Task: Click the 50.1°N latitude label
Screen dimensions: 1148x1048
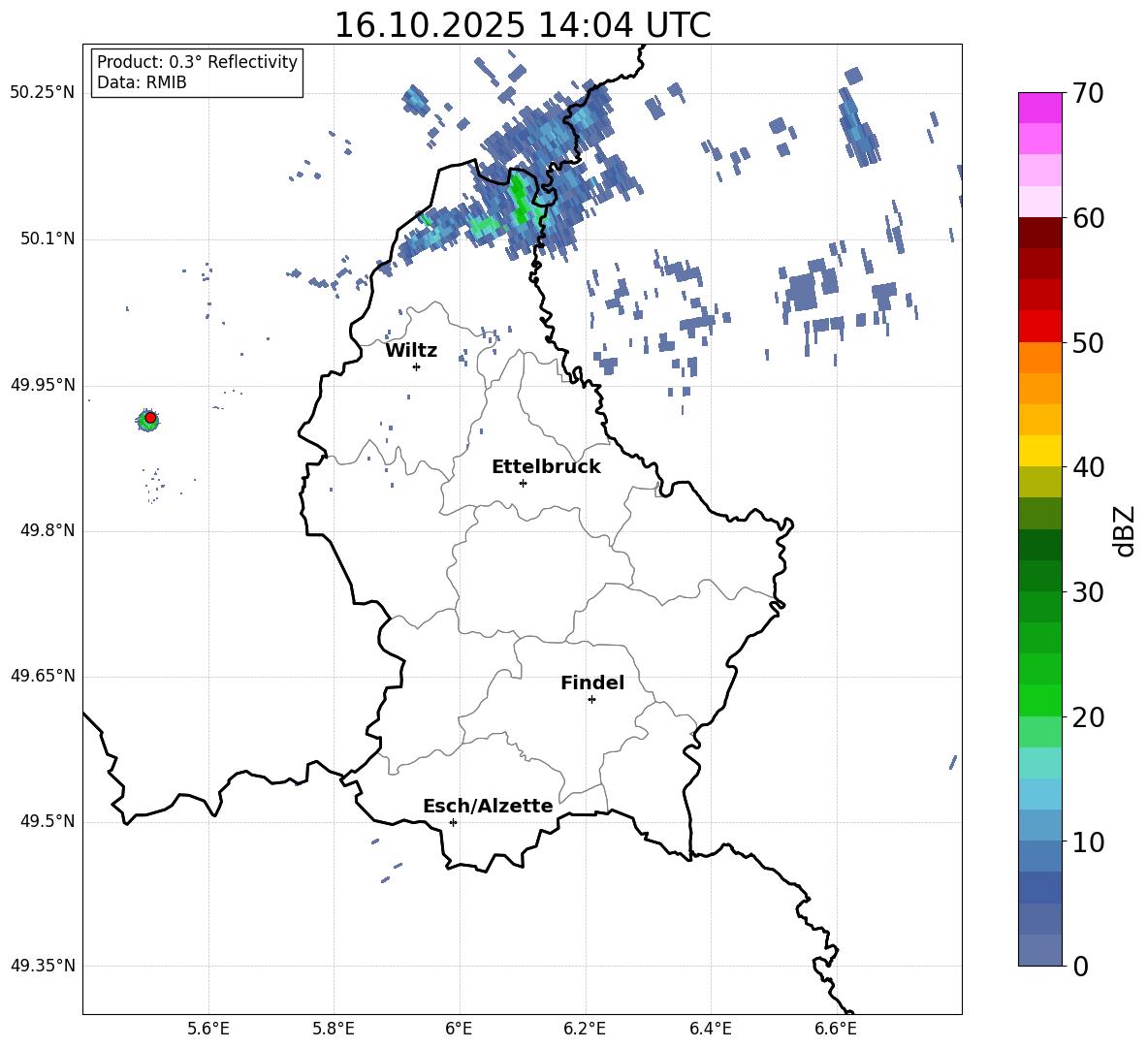Action: pos(48,238)
